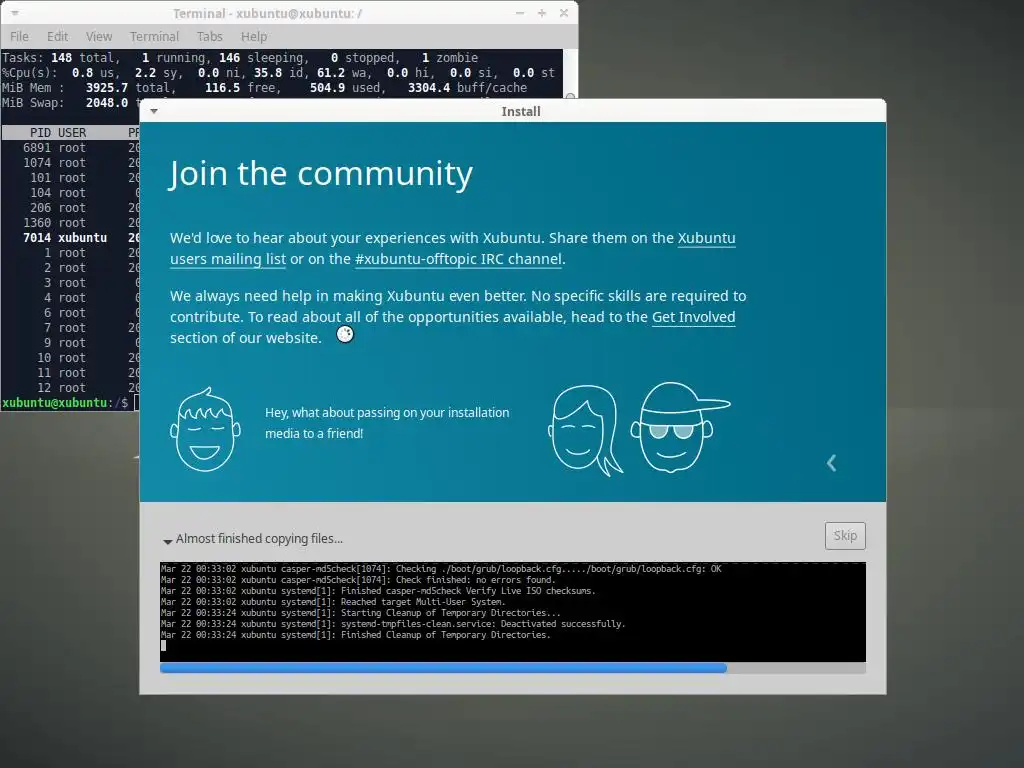Click the Tasks summary line in Terminal
The height and width of the screenshot is (768, 1024).
(x=240, y=57)
